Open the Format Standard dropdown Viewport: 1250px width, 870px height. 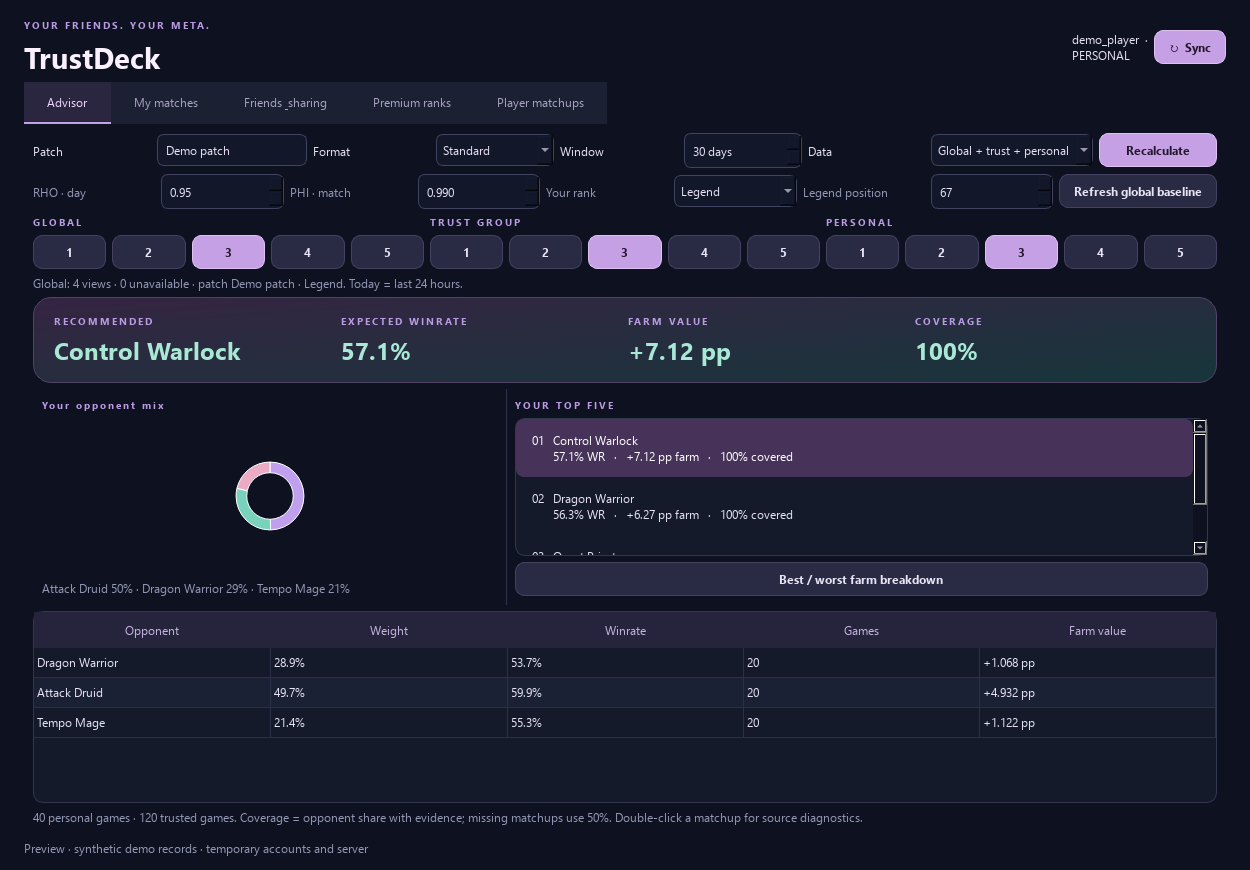click(494, 150)
